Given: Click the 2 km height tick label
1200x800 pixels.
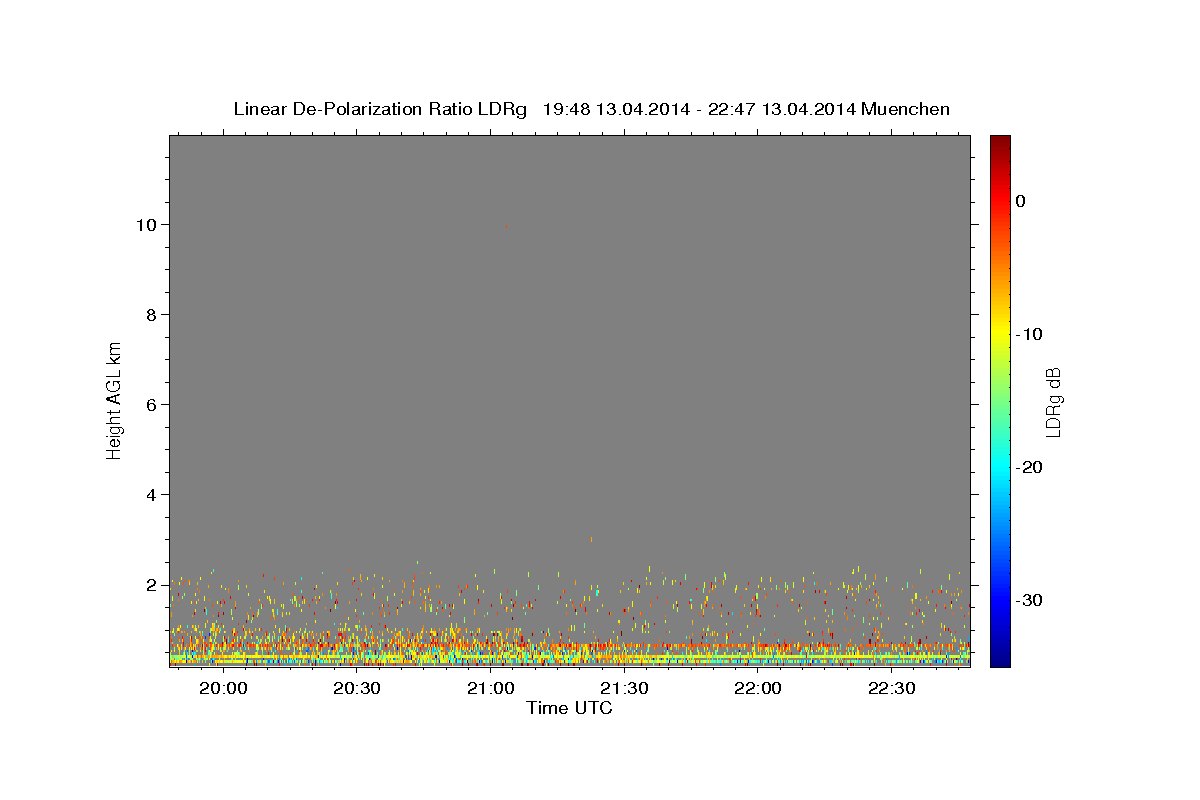Looking at the screenshot, I should point(154,585).
